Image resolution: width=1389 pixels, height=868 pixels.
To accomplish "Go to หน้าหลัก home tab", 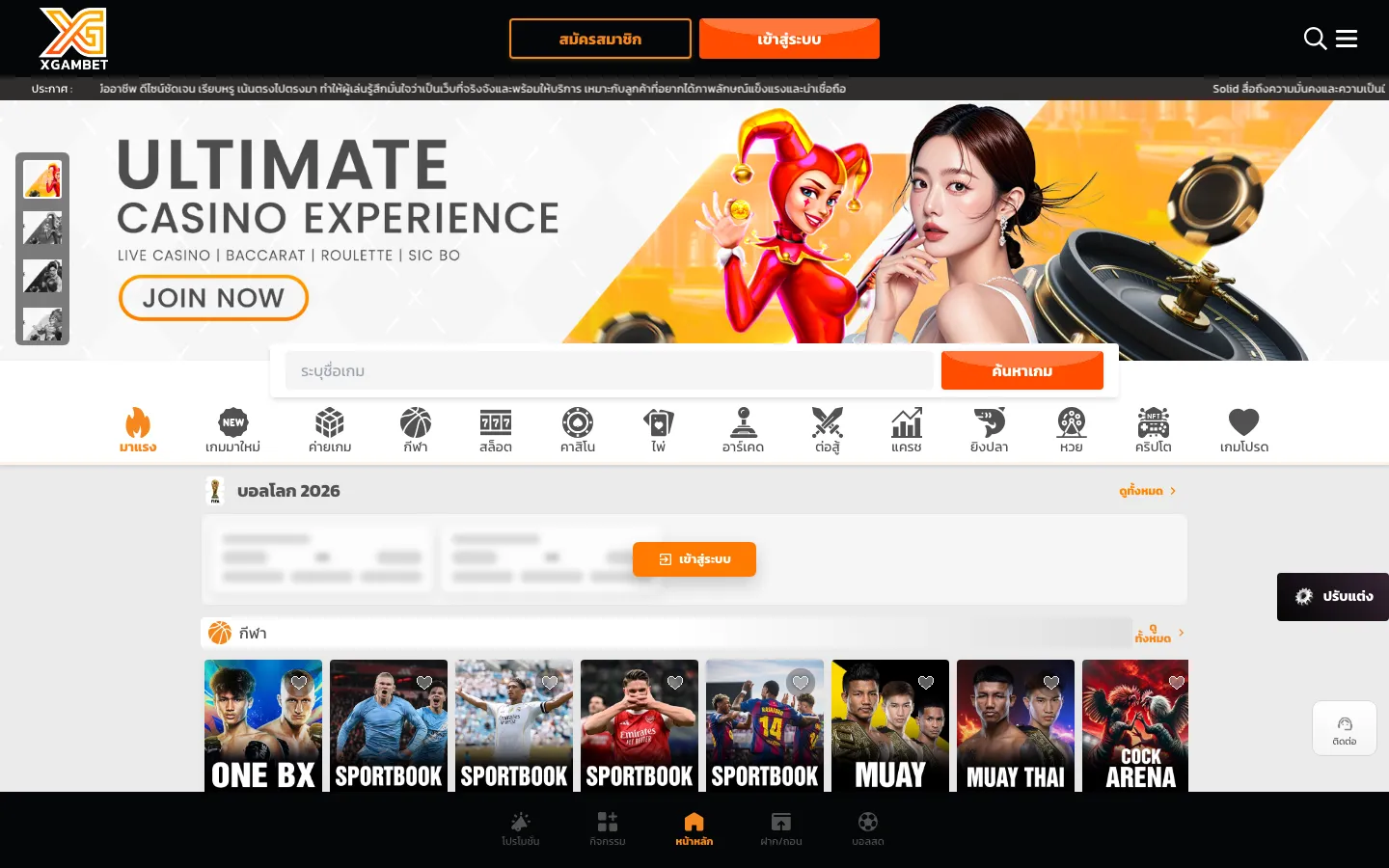I will pyautogui.click(x=694, y=828).
